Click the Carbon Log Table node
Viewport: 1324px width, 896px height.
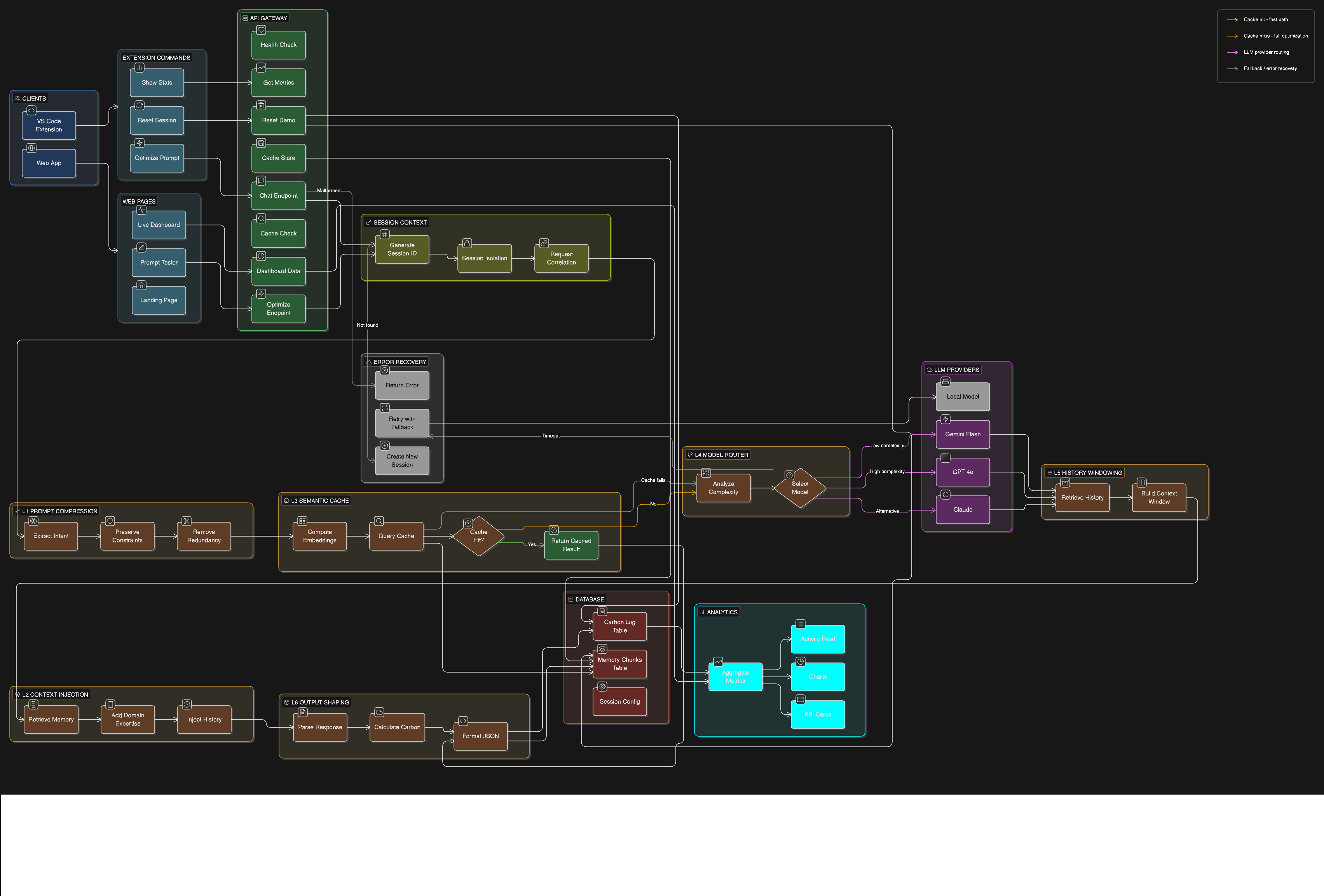click(619, 626)
